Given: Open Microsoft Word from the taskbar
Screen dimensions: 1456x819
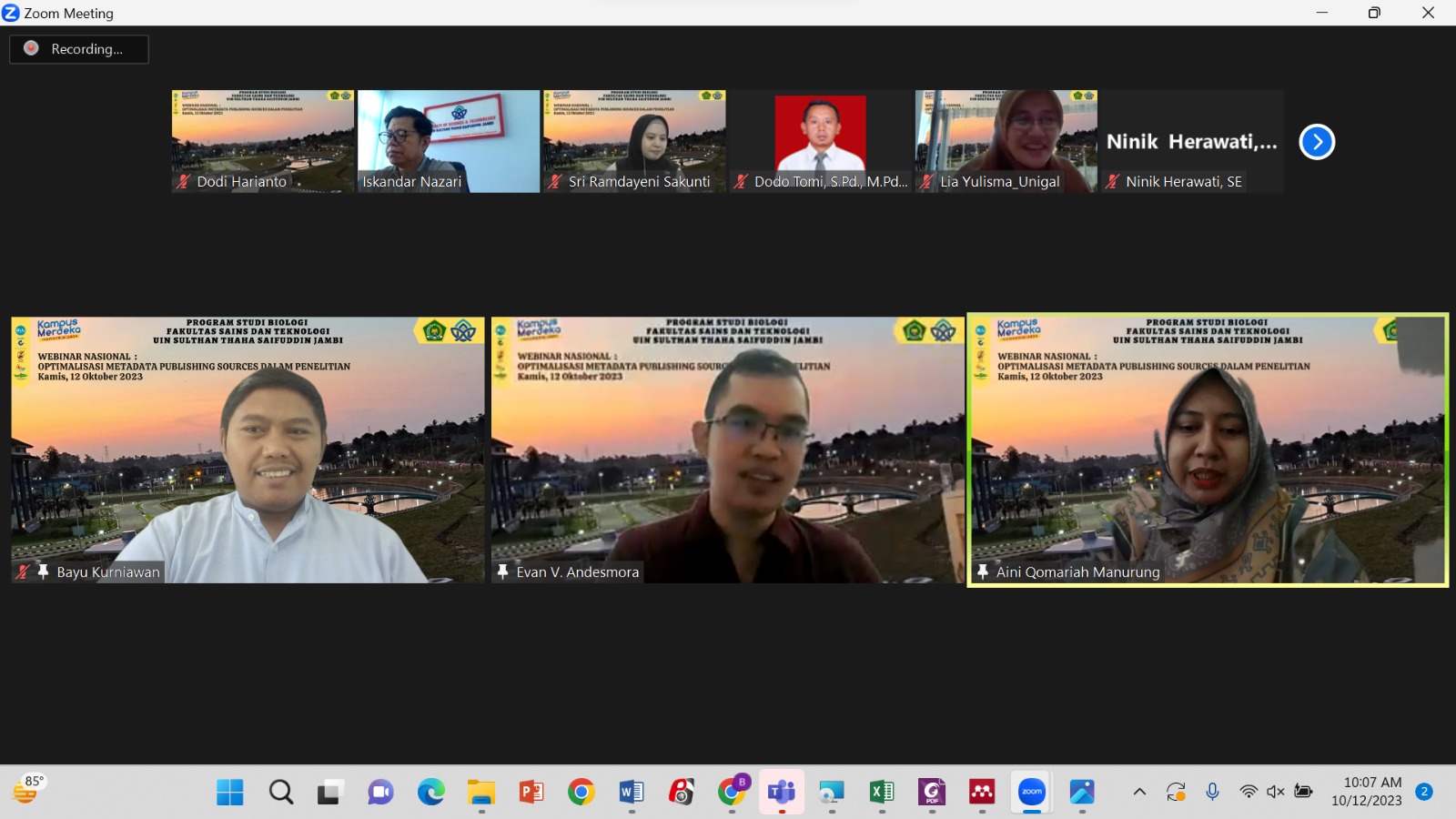Looking at the screenshot, I should tap(632, 793).
